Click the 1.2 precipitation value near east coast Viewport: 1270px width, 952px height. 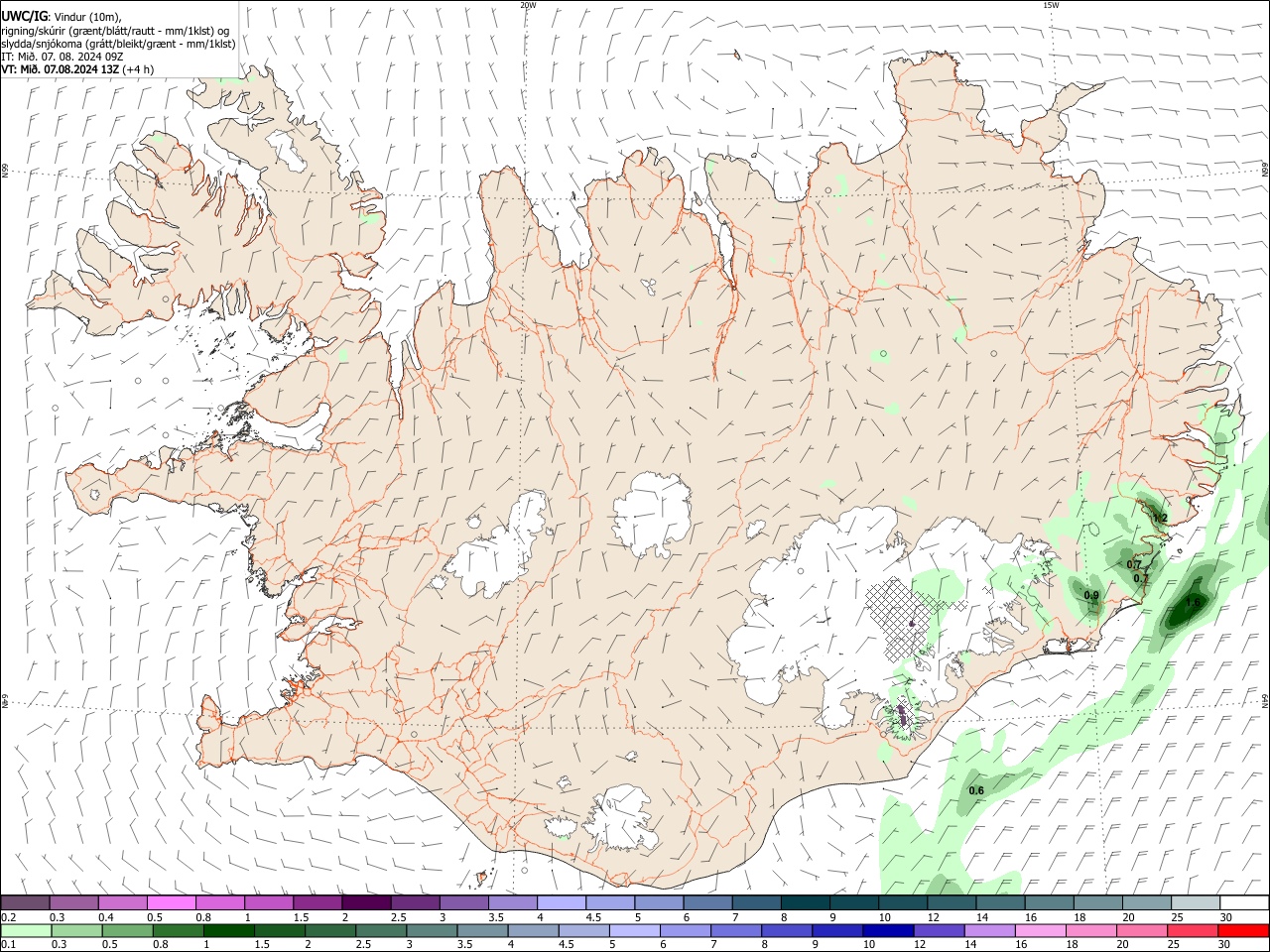pyautogui.click(x=1159, y=518)
